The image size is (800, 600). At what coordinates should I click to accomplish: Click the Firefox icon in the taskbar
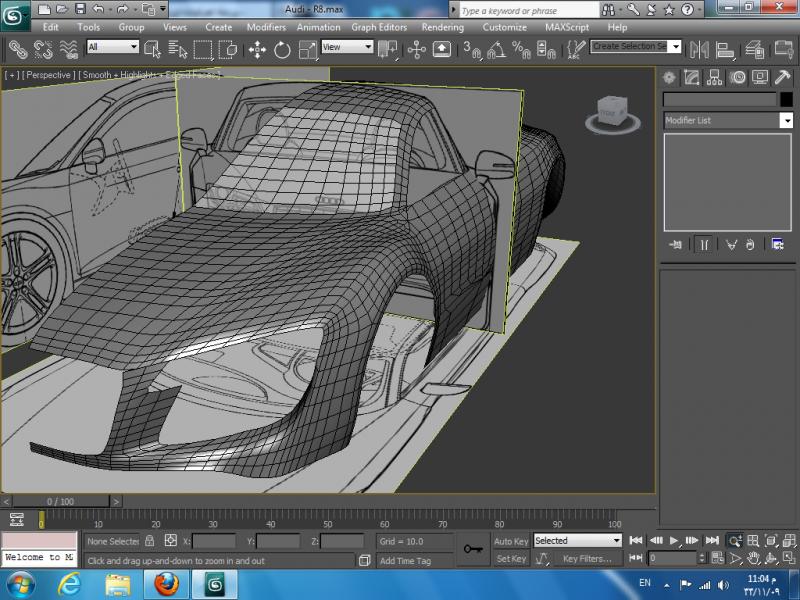[167, 584]
